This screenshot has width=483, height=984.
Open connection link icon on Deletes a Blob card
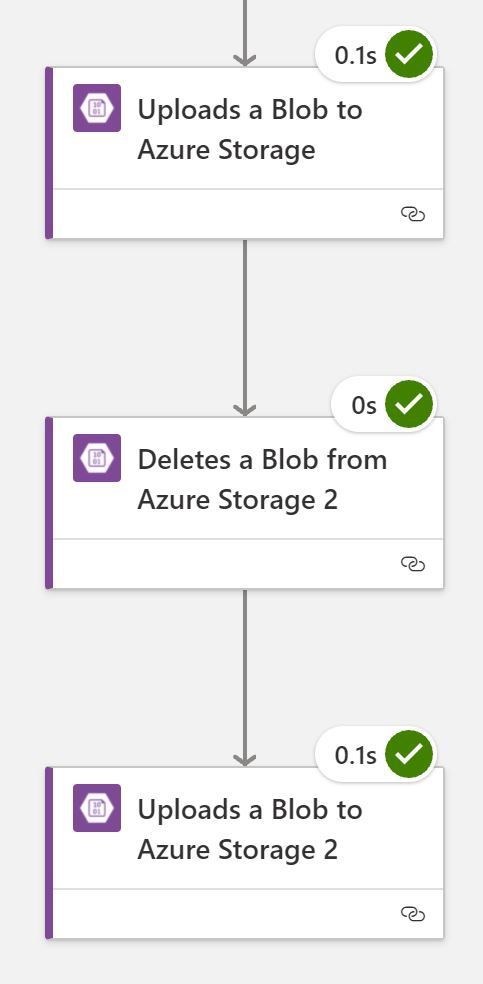coord(413,564)
